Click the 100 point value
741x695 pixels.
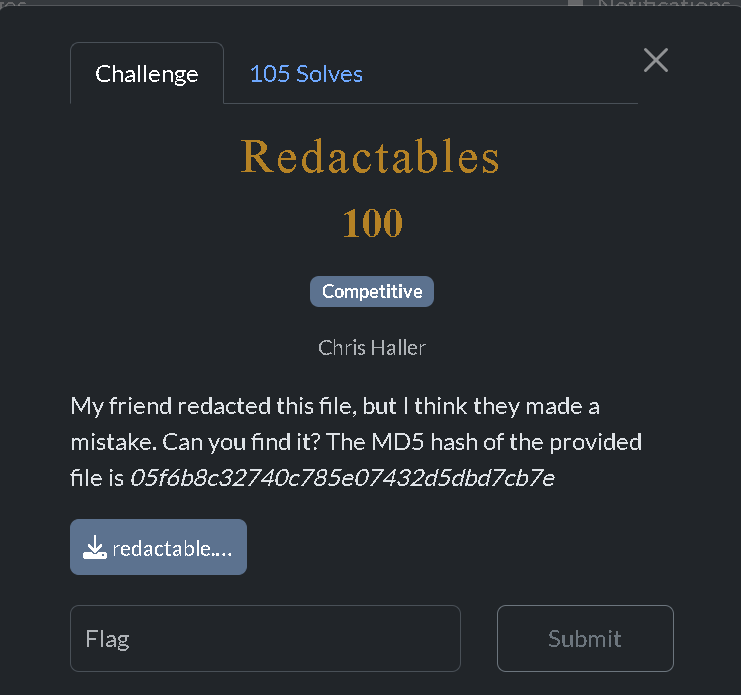tap(372, 223)
